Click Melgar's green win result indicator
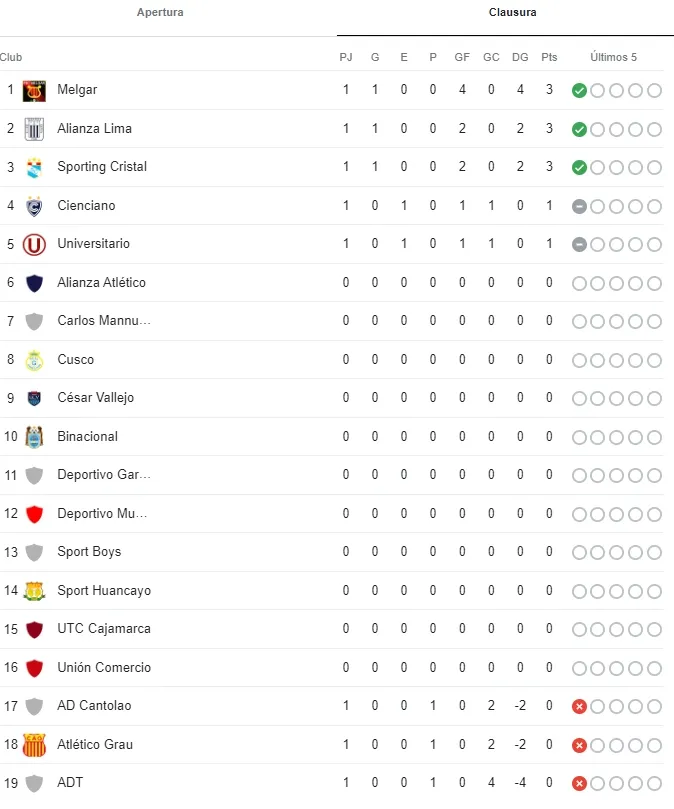Viewport: 674px width, 809px height. (x=579, y=91)
